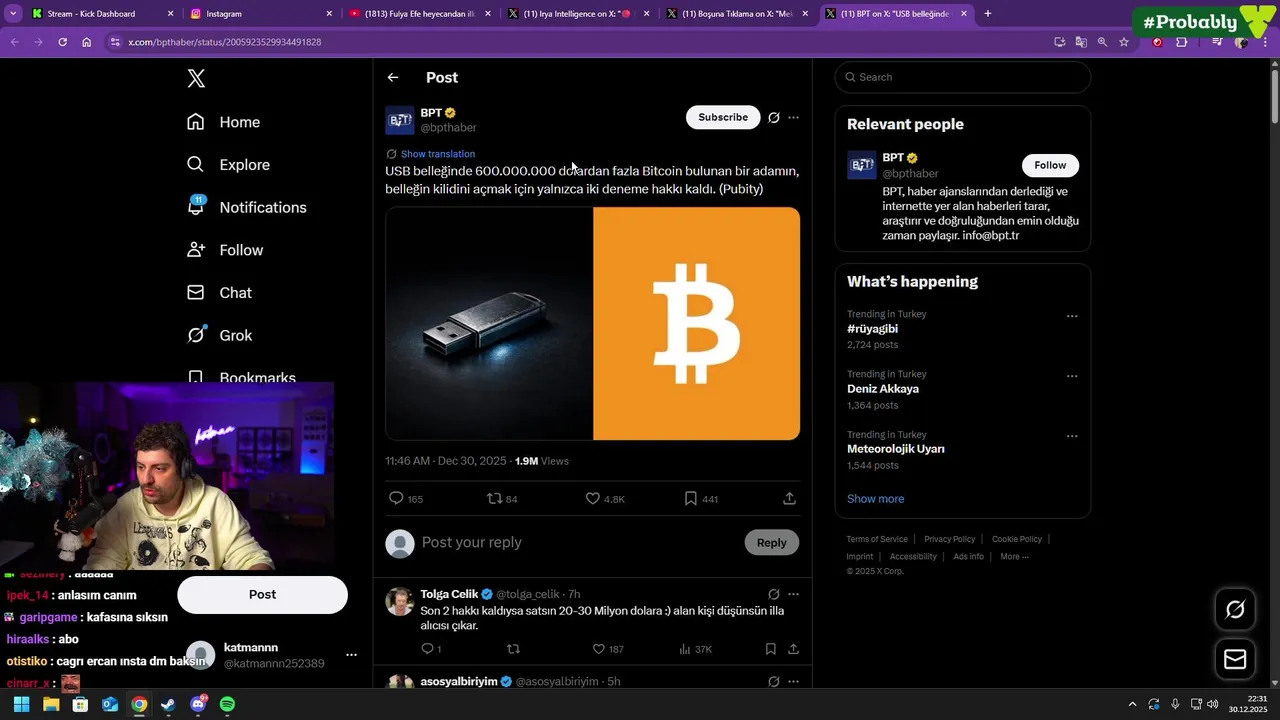Click the X logo icon
Viewport: 1280px width, 720px height.
(x=197, y=79)
